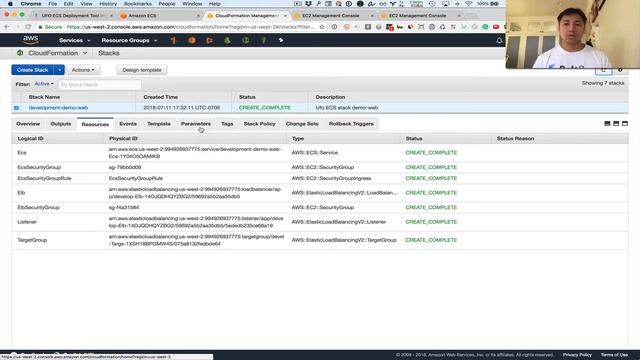The width and height of the screenshot is (640, 360).
Task: Open the History menu in Chrome menu bar
Action: (x=108, y=4)
